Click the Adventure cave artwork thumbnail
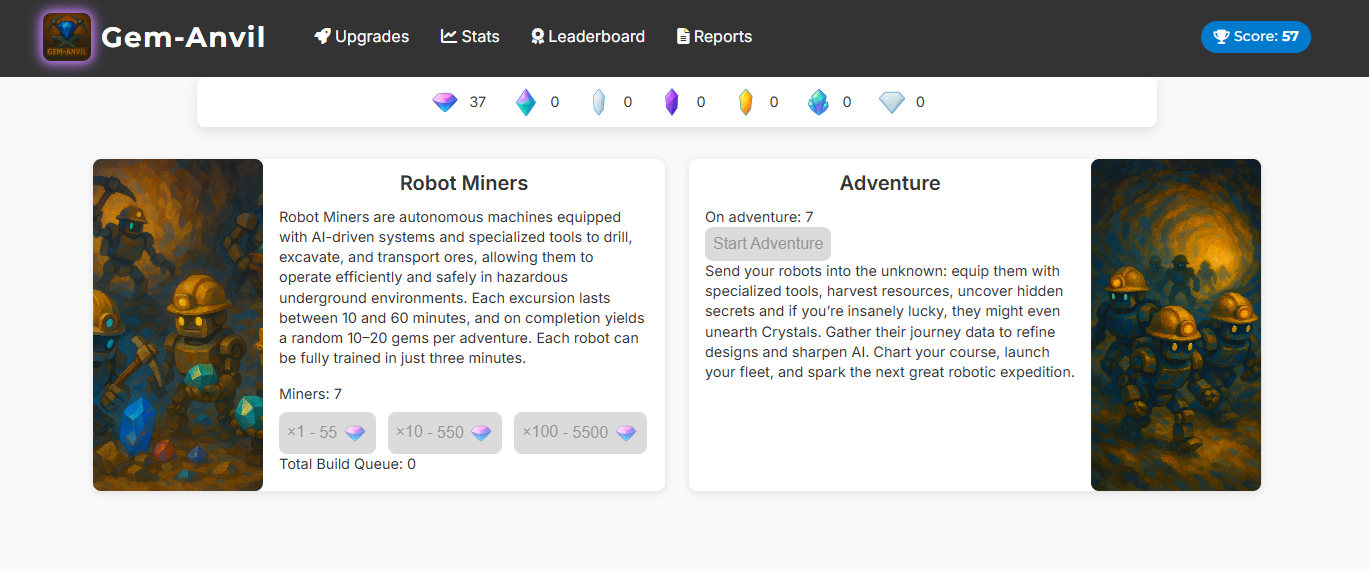This screenshot has width=1369, height=571. [x=1176, y=325]
